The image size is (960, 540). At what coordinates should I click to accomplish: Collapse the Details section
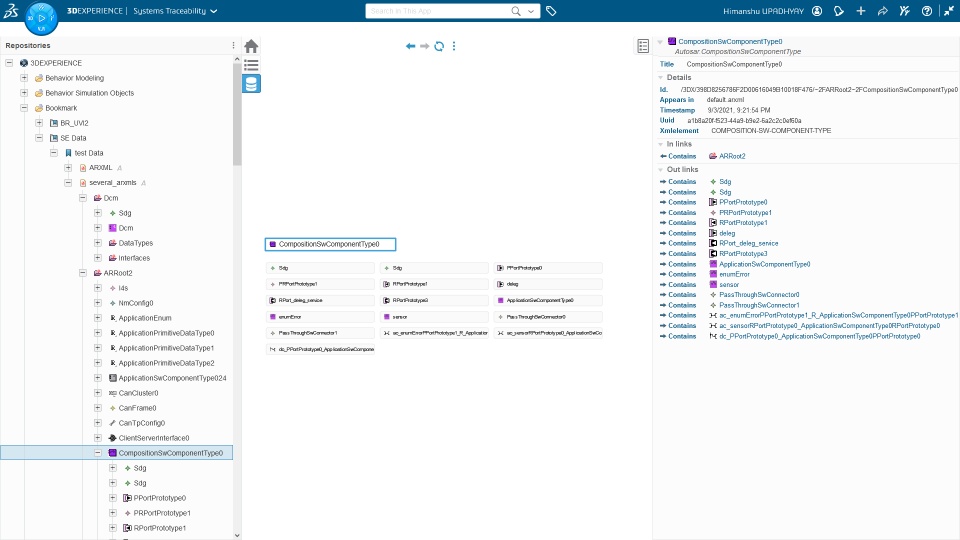click(x=661, y=78)
